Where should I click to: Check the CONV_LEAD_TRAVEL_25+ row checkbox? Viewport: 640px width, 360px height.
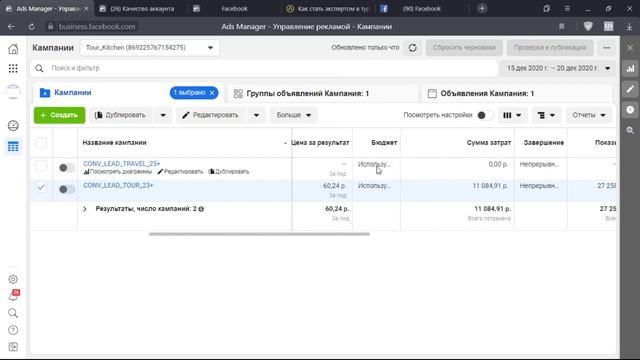(41, 166)
